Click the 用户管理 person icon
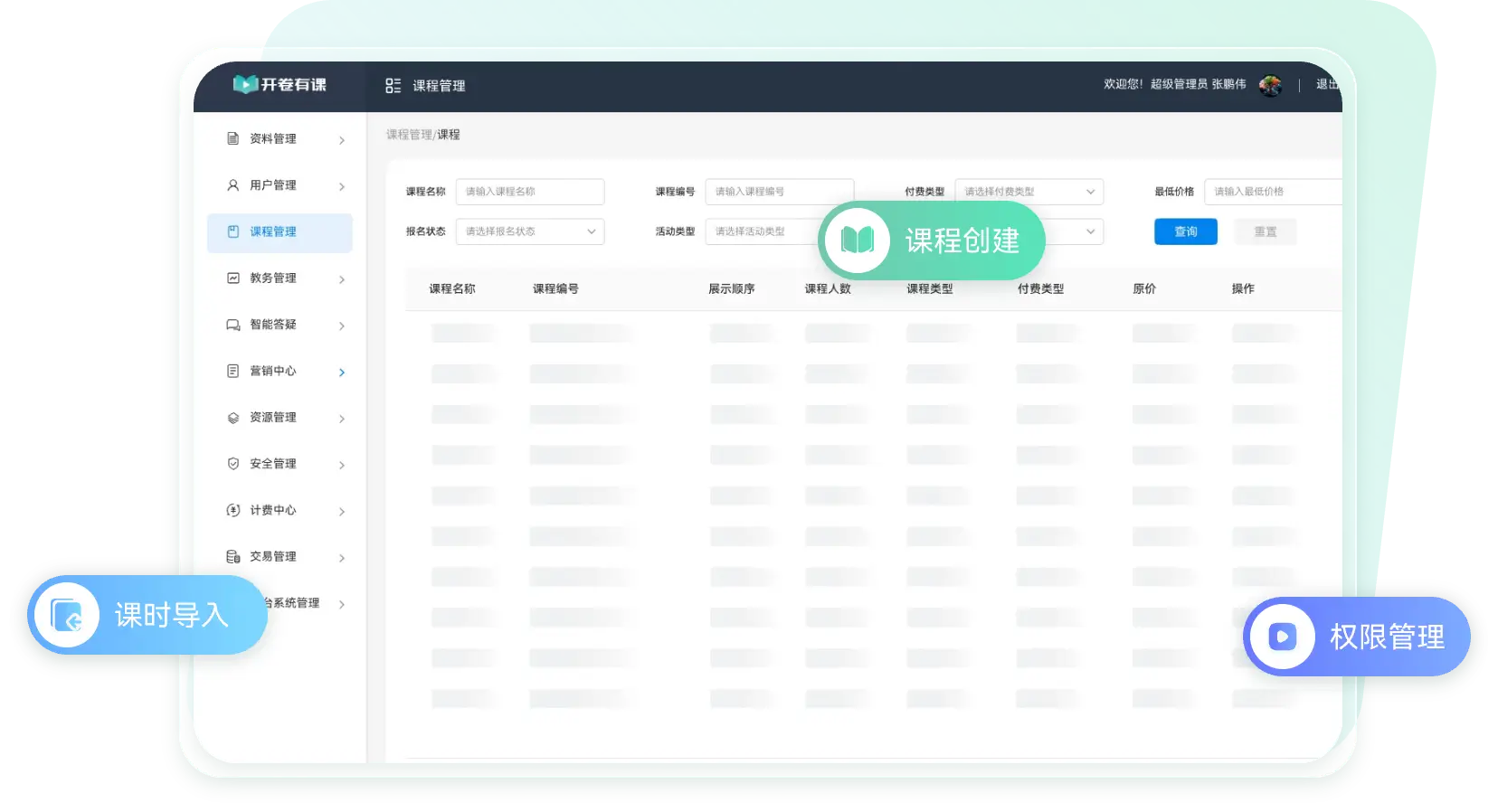1498x812 pixels. (232, 185)
